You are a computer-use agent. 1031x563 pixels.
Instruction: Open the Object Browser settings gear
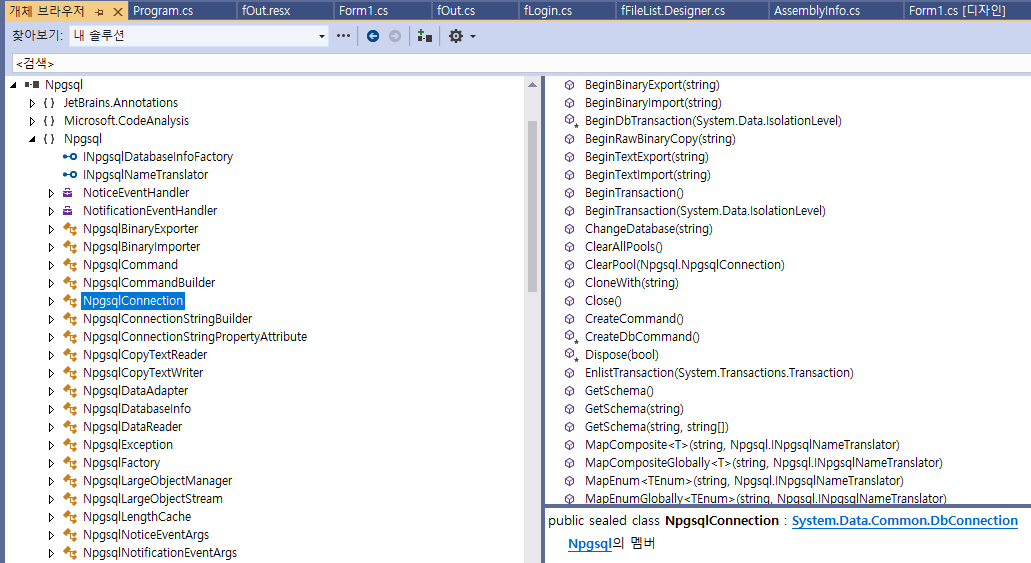[x=456, y=36]
